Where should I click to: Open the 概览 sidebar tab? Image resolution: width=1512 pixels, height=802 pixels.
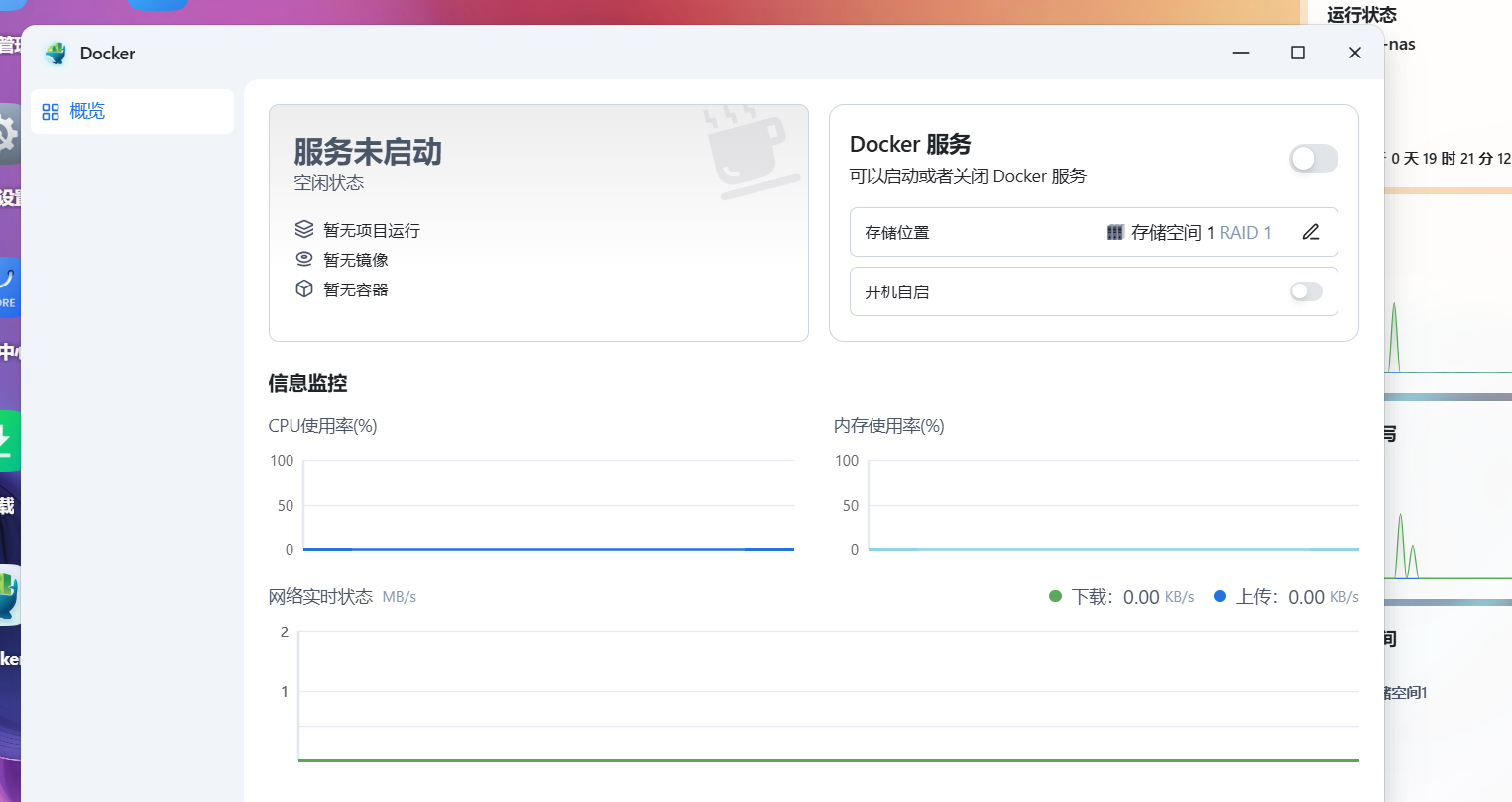point(132,111)
